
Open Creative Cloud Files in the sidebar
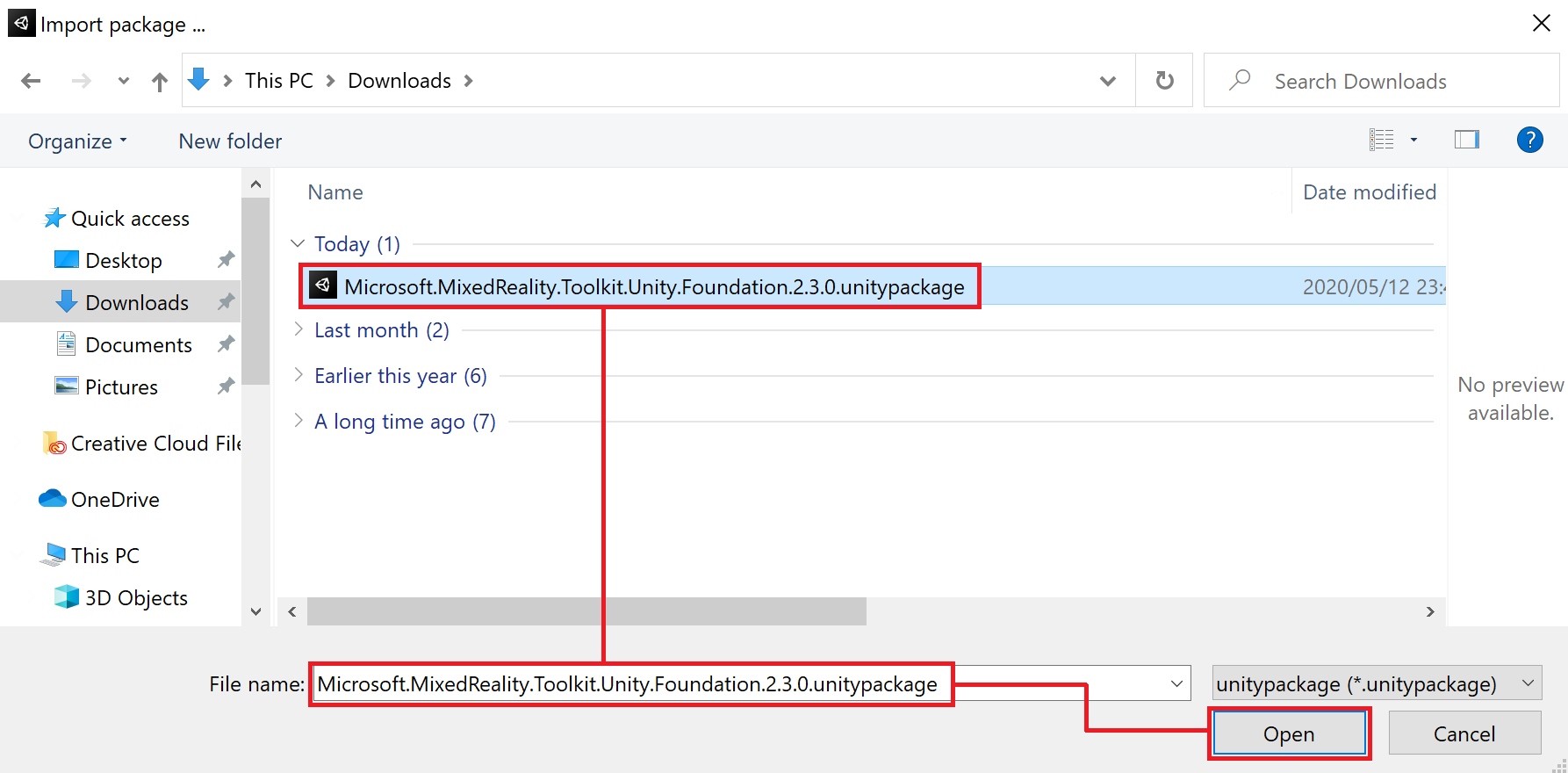coord(155,444)
